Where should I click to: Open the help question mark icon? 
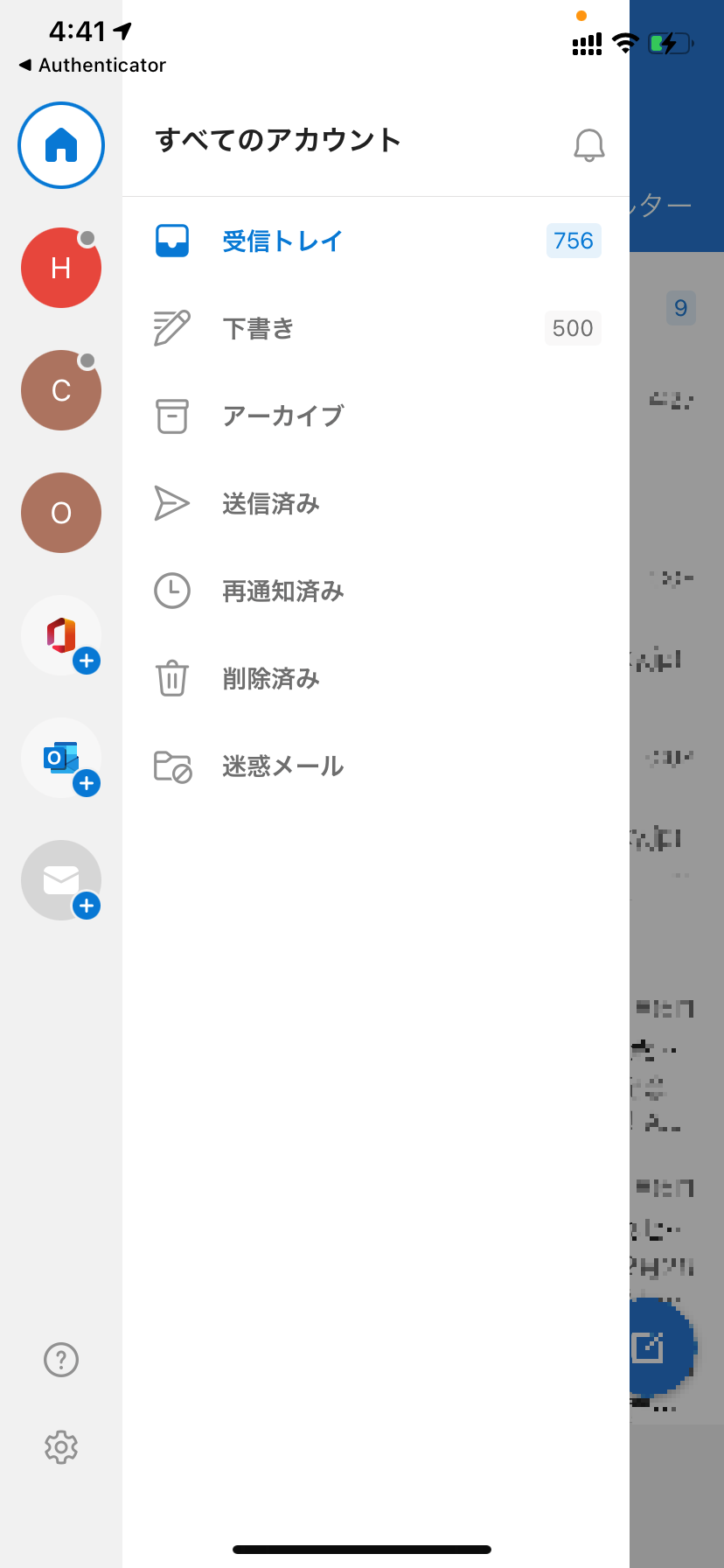click(61, 1360)
